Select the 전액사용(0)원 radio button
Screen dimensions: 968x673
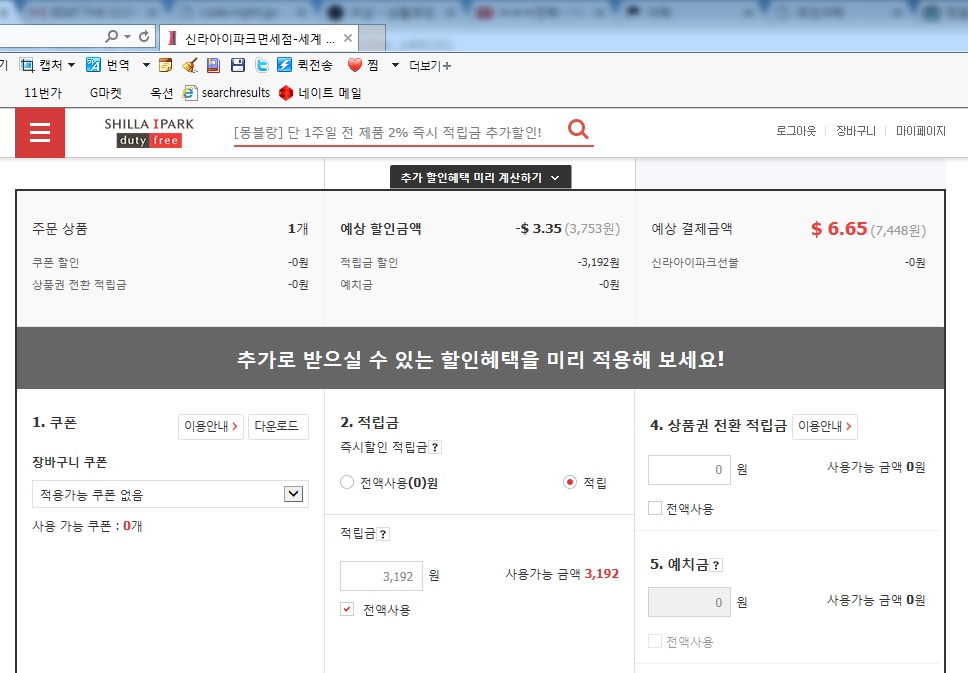coord(347,482)
